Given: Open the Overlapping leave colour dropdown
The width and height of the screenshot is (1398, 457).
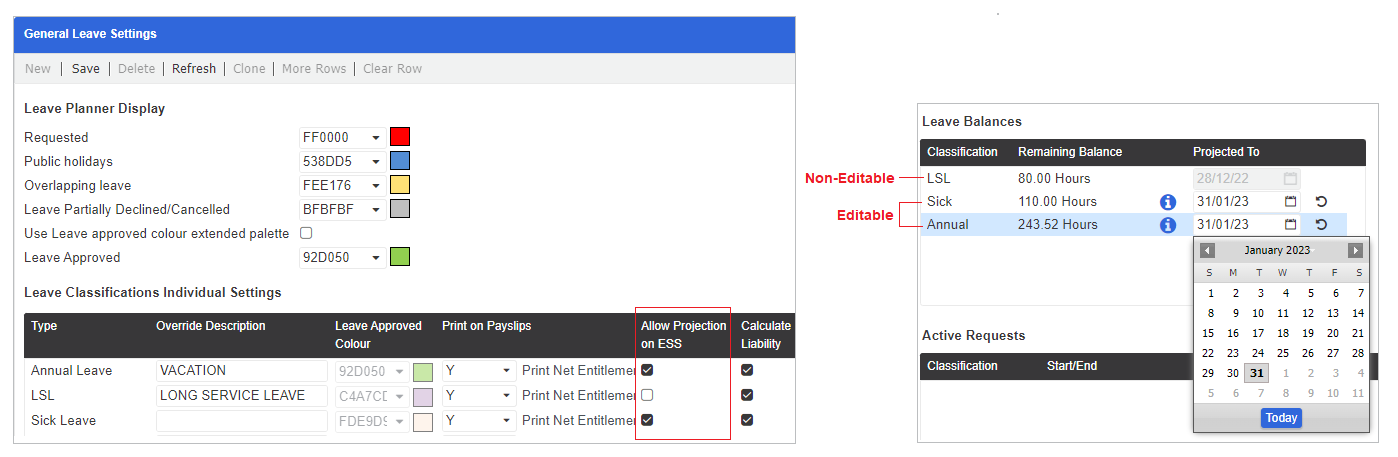Looking at the screenshot, I should [x=376, y=186].
